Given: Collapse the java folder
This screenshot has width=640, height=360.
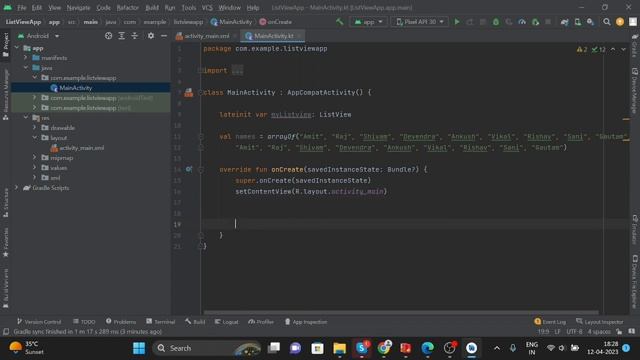Looking at the screenshot, I should point(26,67).
